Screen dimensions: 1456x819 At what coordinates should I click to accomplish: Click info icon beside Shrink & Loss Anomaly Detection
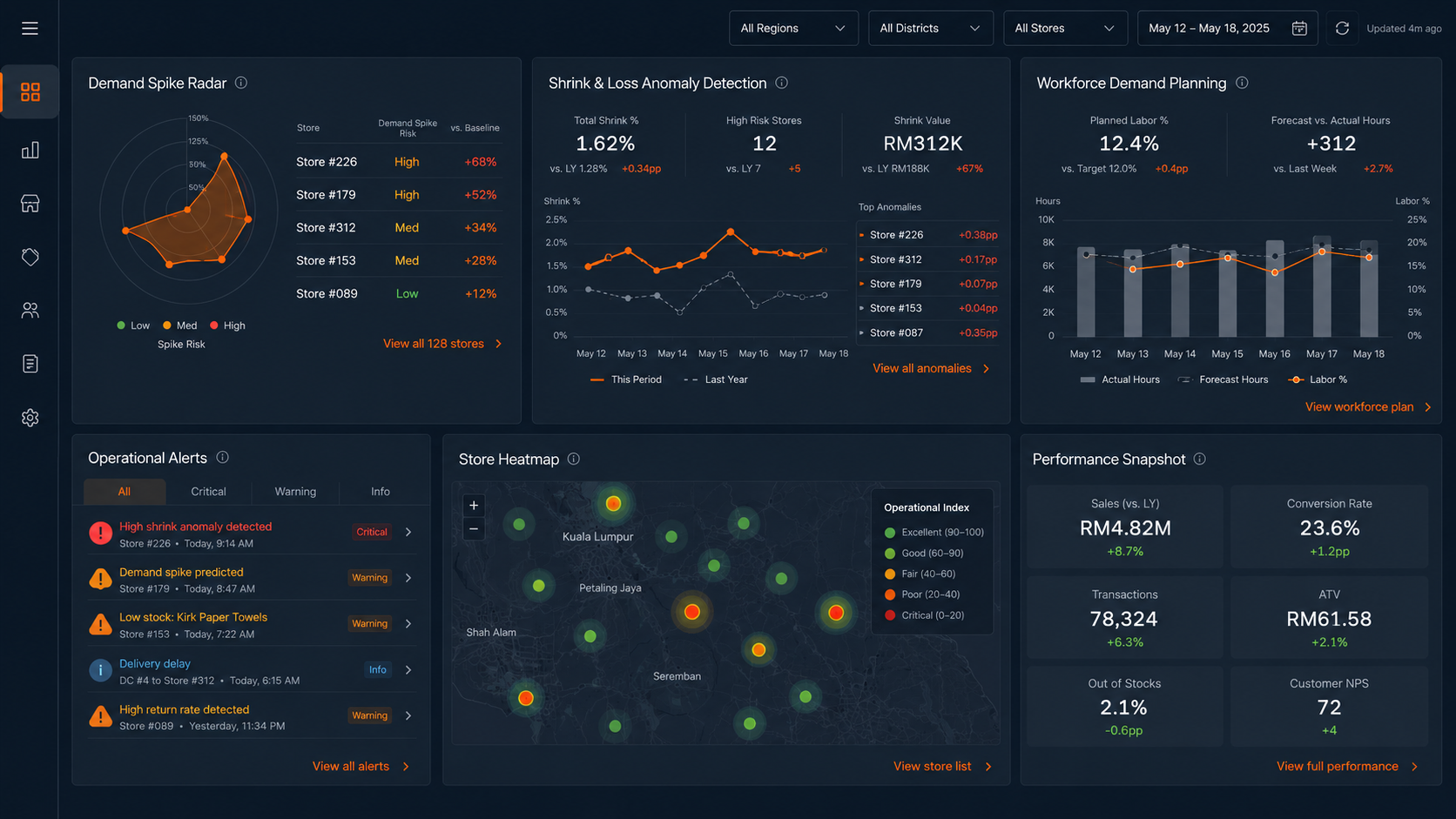click(782, 83)
